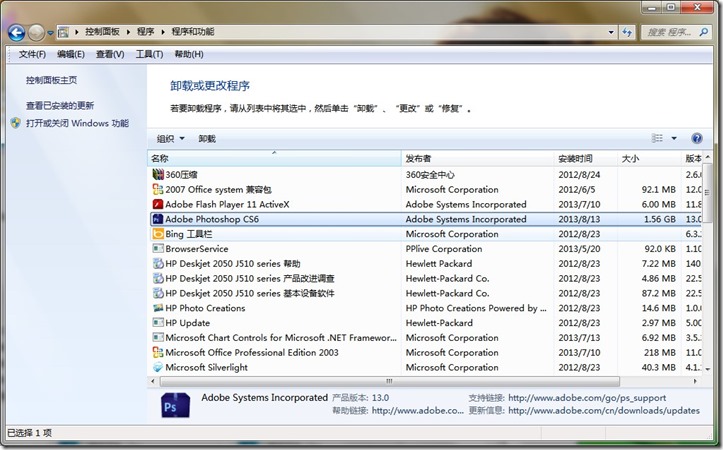This screenshot has width=723, height=450.
Task: Click the Back navigation arrow
Action: click(x=17, y=33)
